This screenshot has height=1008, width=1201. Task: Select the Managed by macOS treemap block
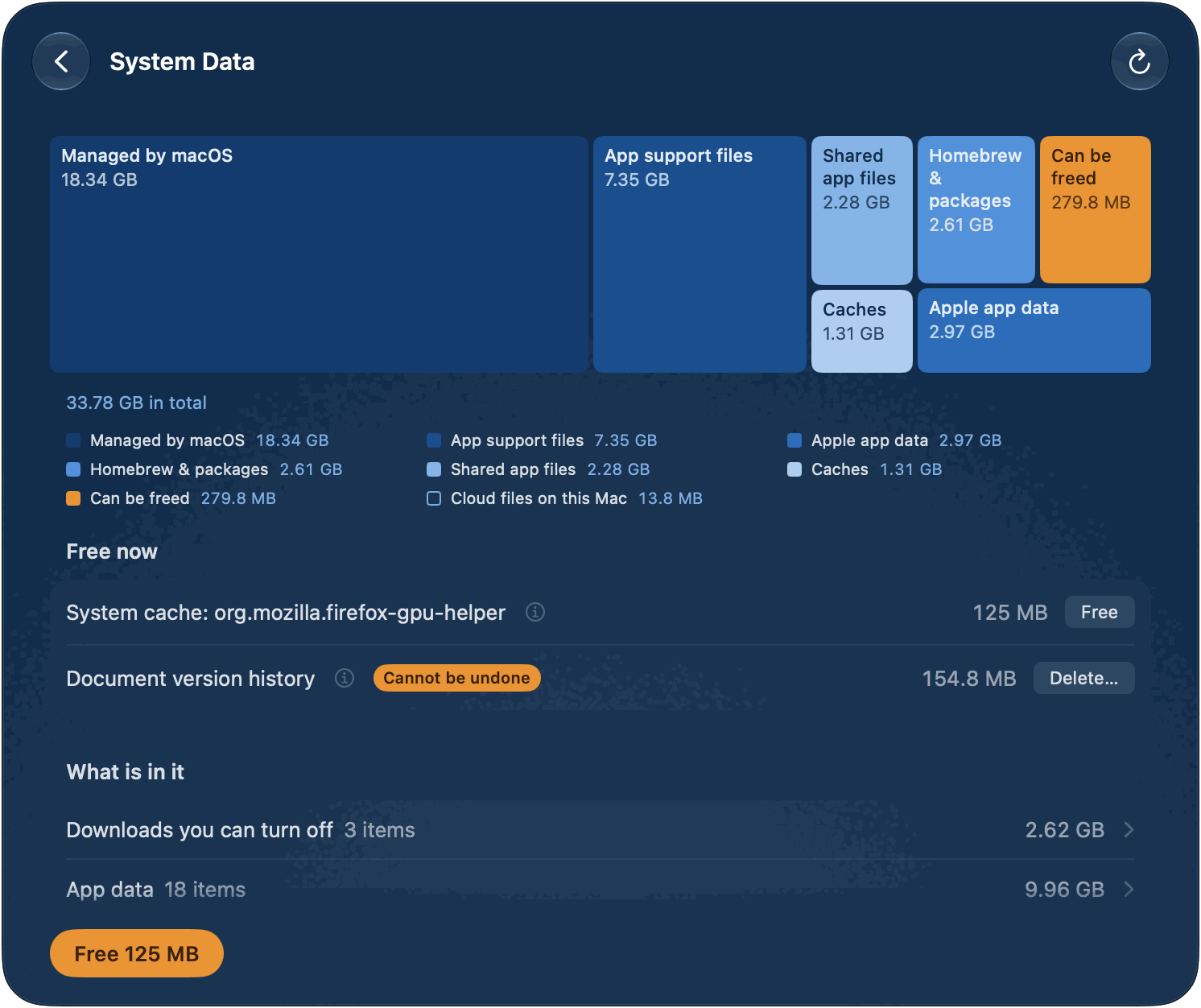coord(319,254)
